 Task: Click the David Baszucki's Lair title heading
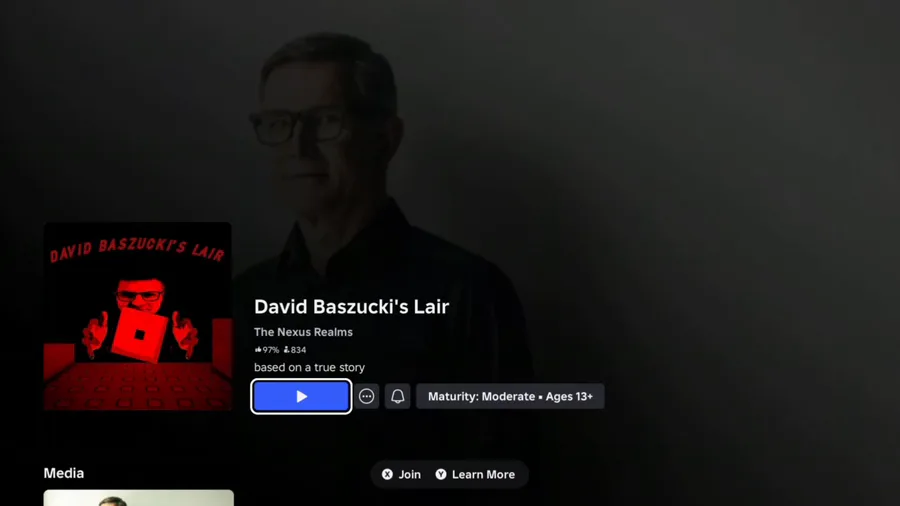[351, 307]
